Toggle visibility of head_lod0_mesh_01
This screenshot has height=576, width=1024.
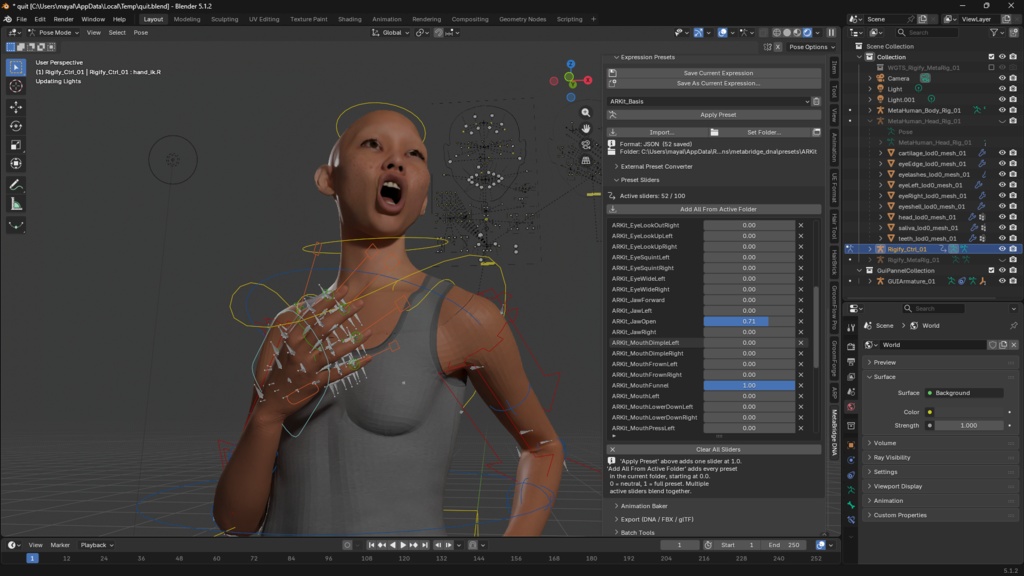click(1002, 217)
